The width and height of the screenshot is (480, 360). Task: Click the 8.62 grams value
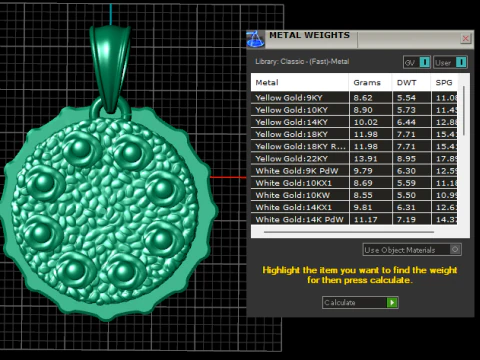point(363,98)
